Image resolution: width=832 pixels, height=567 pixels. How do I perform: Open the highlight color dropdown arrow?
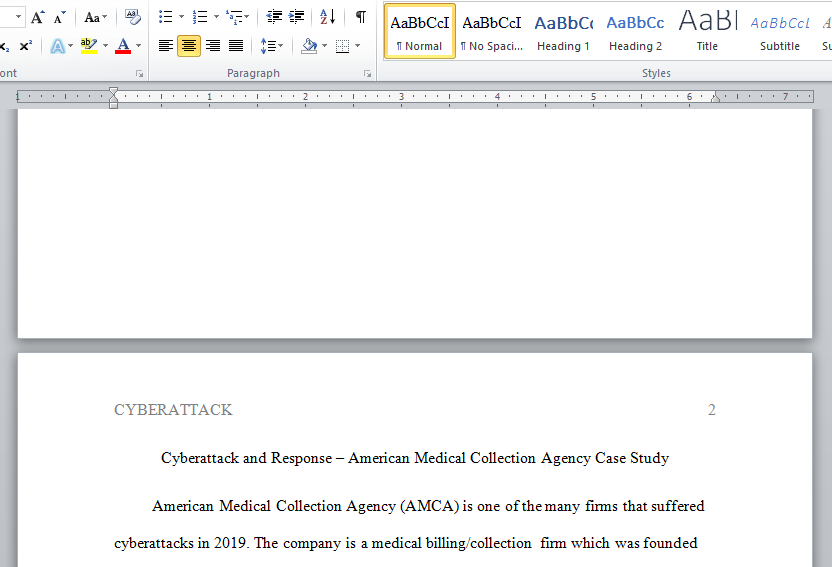(105, 46)
